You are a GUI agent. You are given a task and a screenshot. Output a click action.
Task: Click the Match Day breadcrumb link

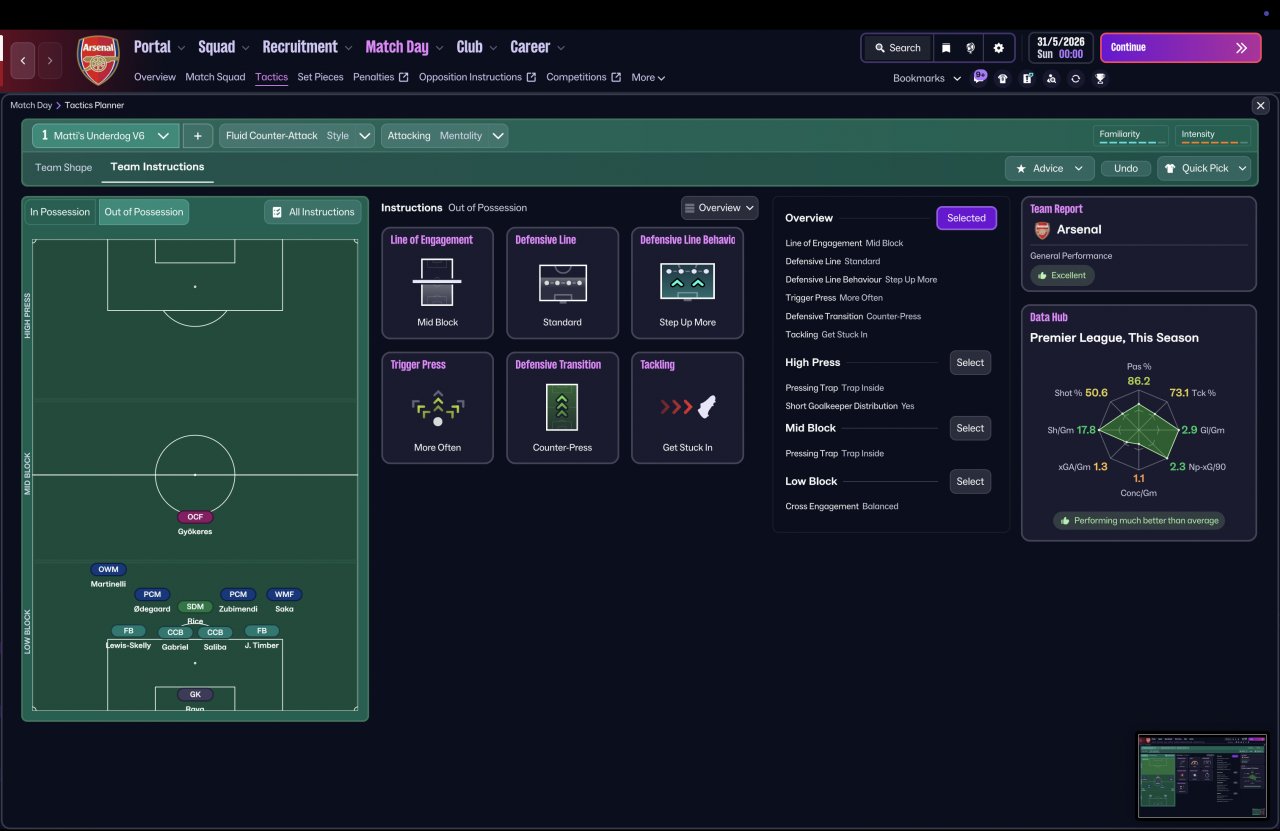point(31,105)
